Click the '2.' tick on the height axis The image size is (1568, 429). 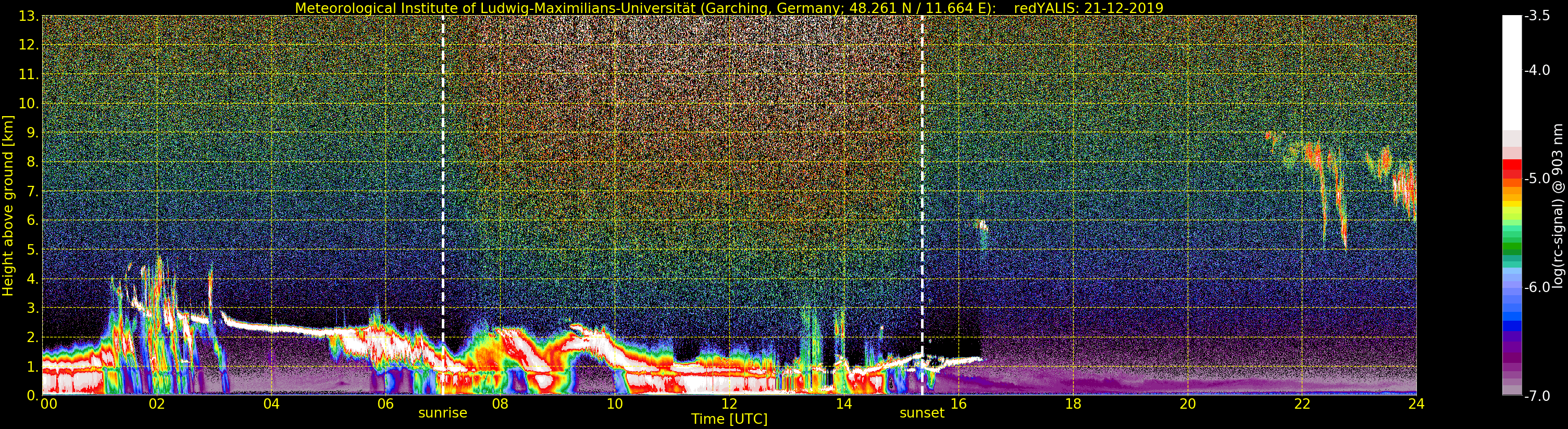tap(32, 337)
